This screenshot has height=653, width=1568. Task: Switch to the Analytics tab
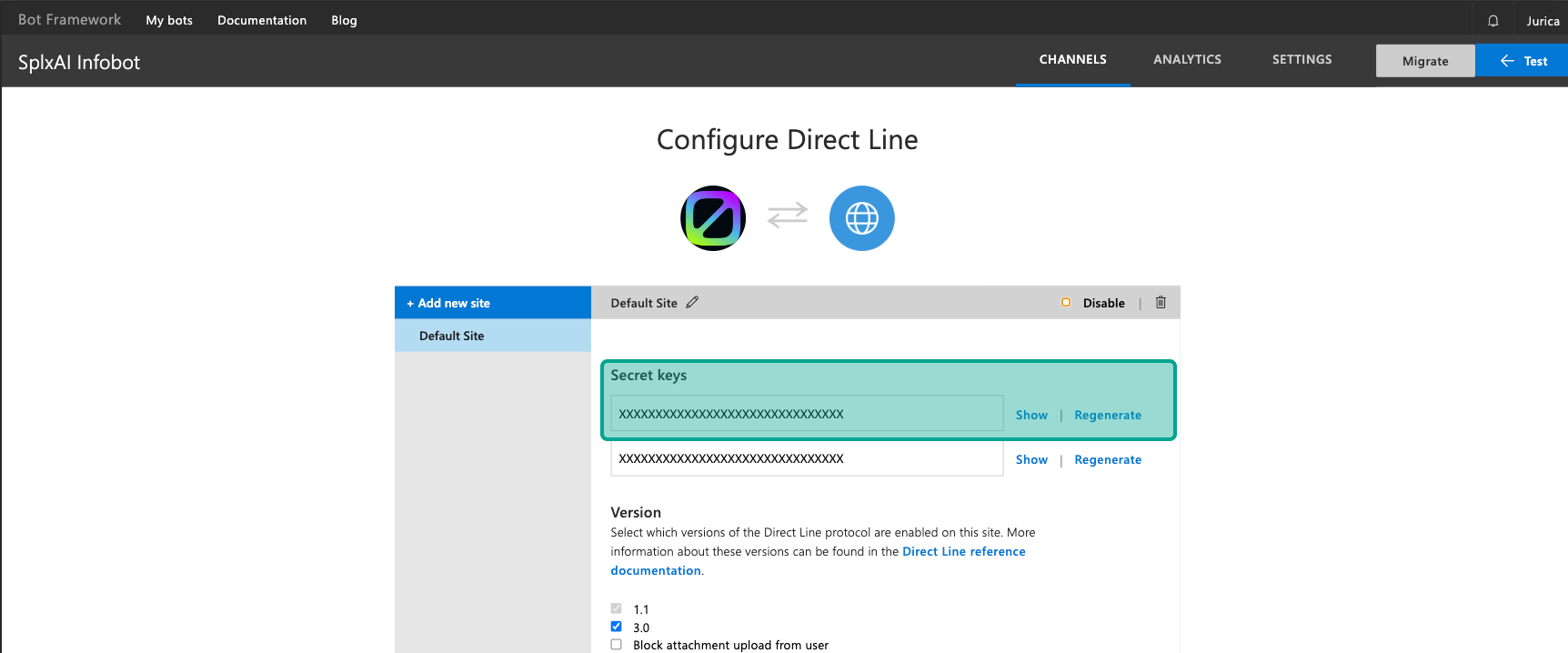(1187, 59)
